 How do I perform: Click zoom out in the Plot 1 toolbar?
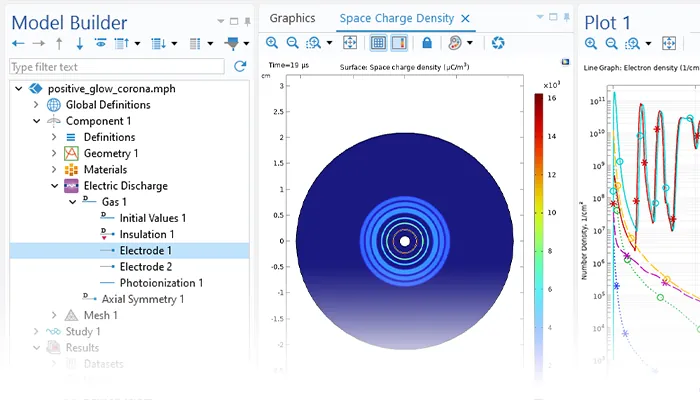(610, 43)
